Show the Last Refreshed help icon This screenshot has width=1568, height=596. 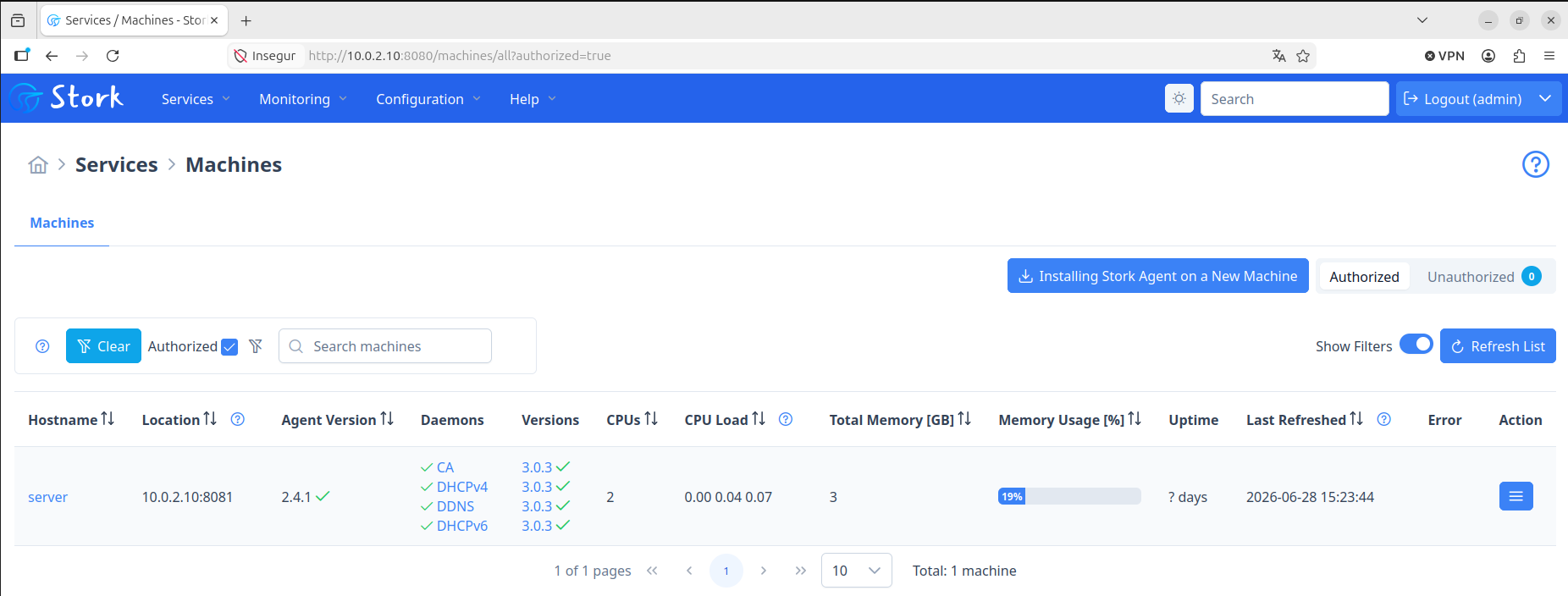(x=1384, y=419)
